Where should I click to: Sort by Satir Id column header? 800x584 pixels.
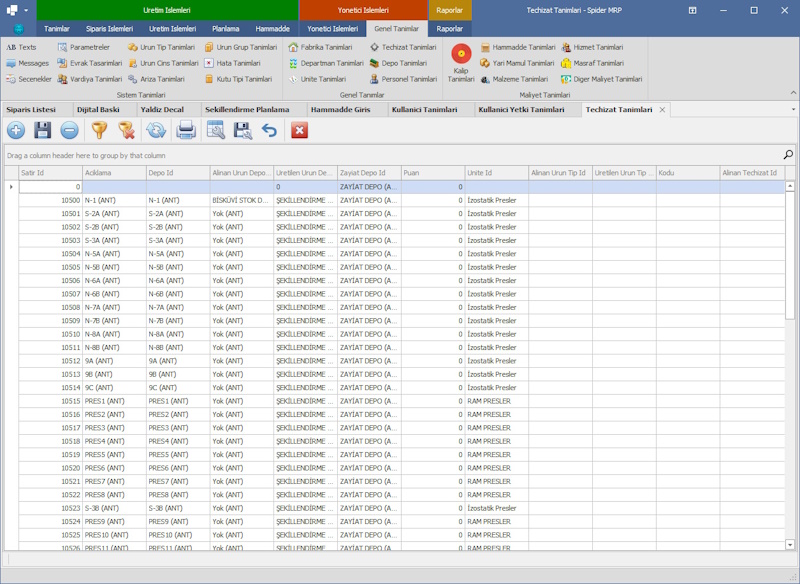pos(51,173)
